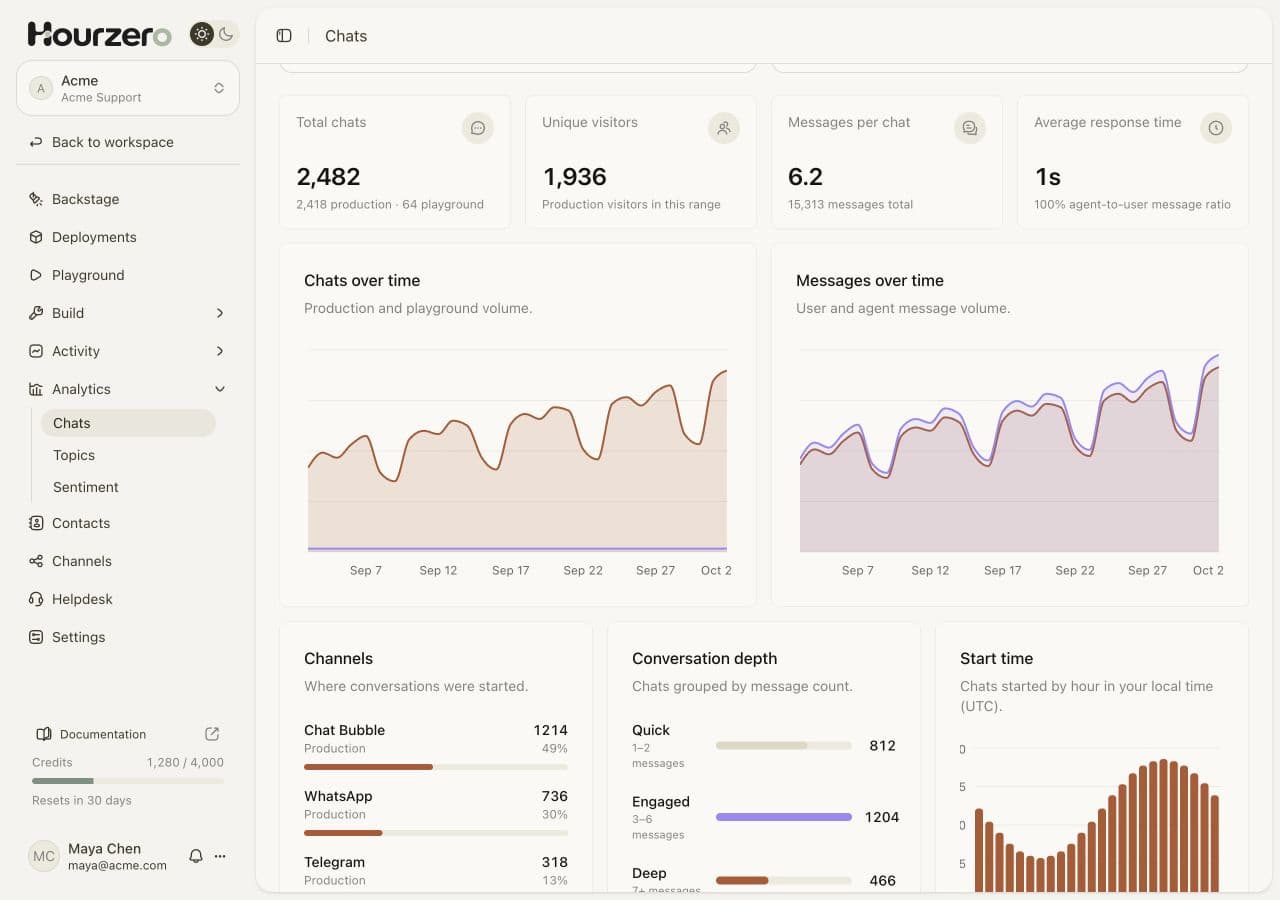This screenshot has width=1280, height=900.
Task: Select Chats under Analytics
Action: [x=128, y=423]
